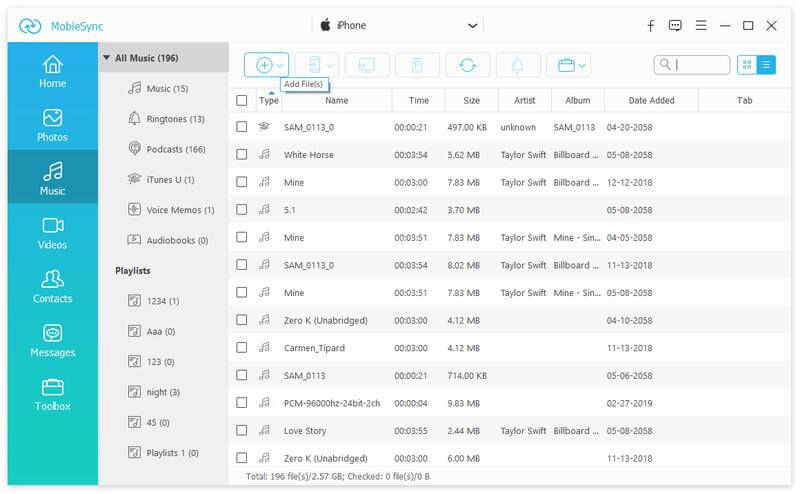Click the MobieSync logo
The image size is (800, 494).
30,26
